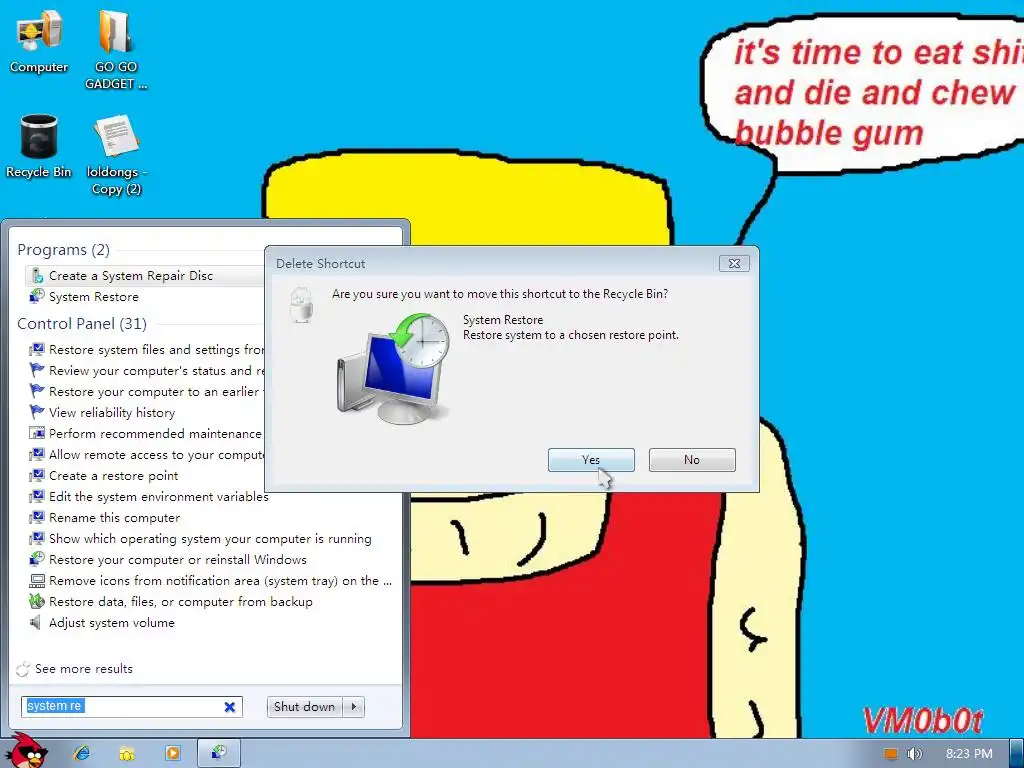Click the Show desktop button
Viewport: 1024px width, 768px height.
point(1017,754)
